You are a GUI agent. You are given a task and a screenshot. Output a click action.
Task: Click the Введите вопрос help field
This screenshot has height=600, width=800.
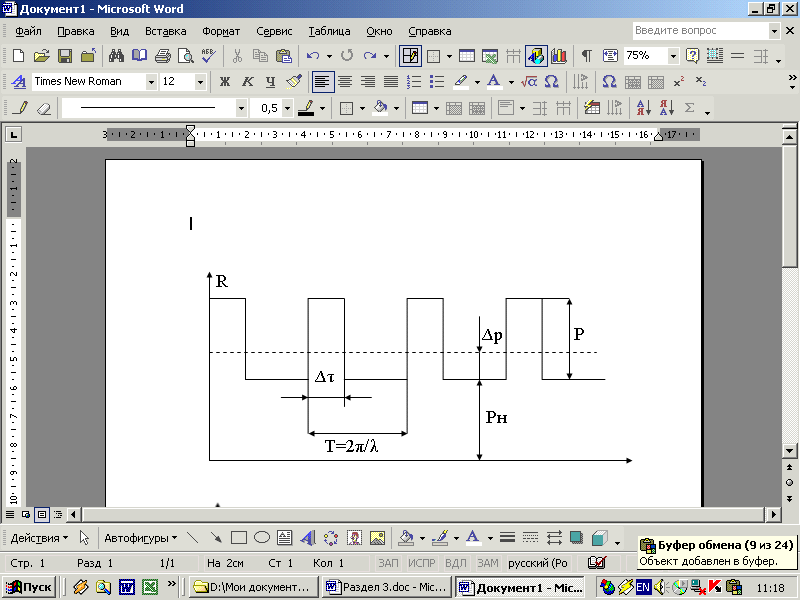[699, 31]
